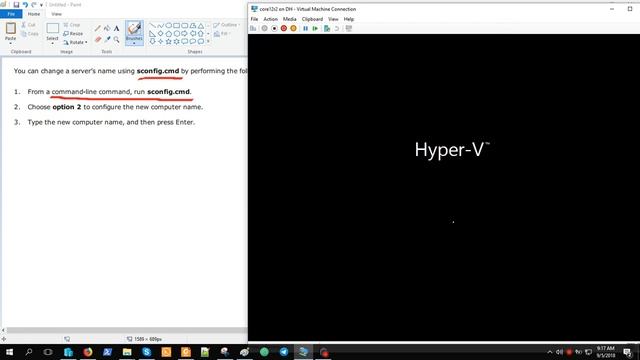Viewport: 640px width, 360px height.
Task: Pick the triangle shape in Shapes gallery
Action: (x=201, y=26)
